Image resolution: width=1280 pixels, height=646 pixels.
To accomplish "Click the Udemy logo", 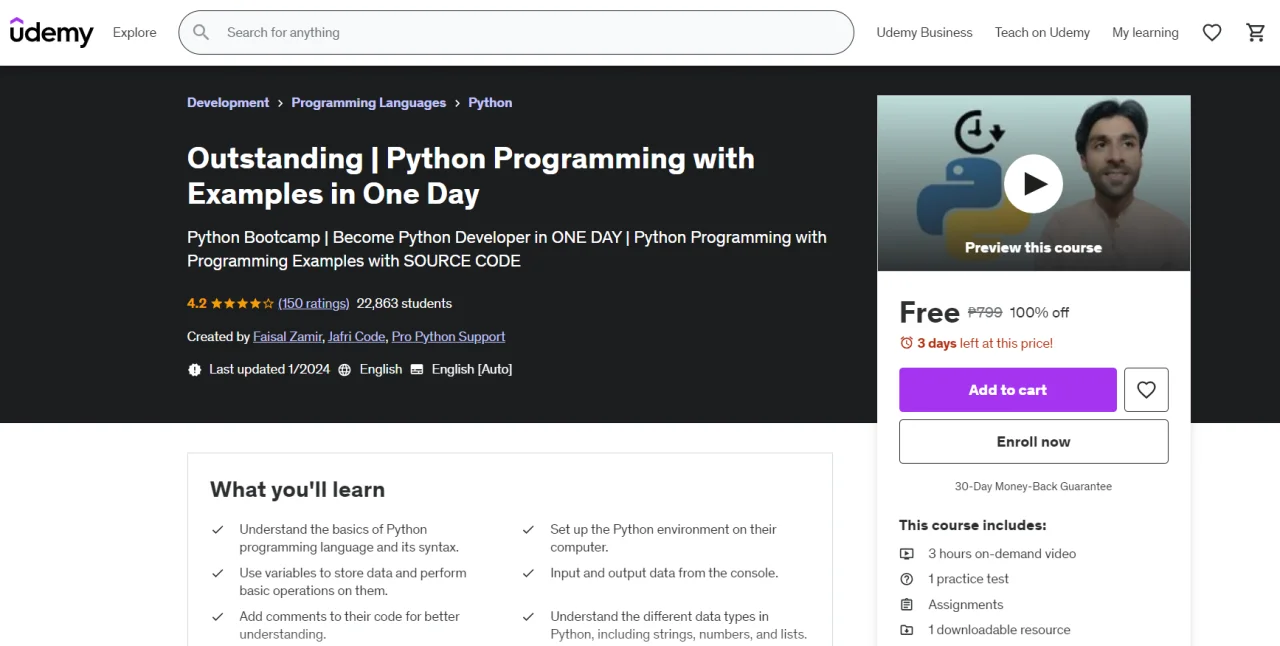I will (x=51, y=32).
